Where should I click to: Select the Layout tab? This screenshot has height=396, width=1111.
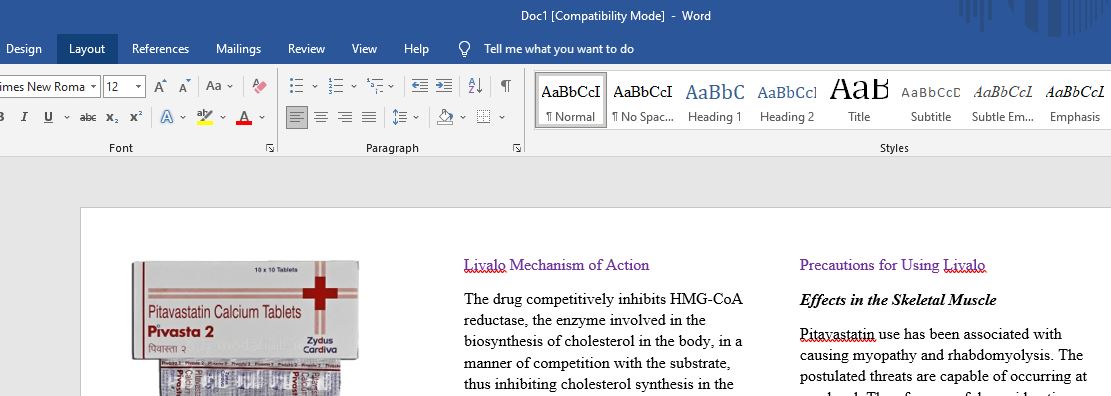coord(87,49)
